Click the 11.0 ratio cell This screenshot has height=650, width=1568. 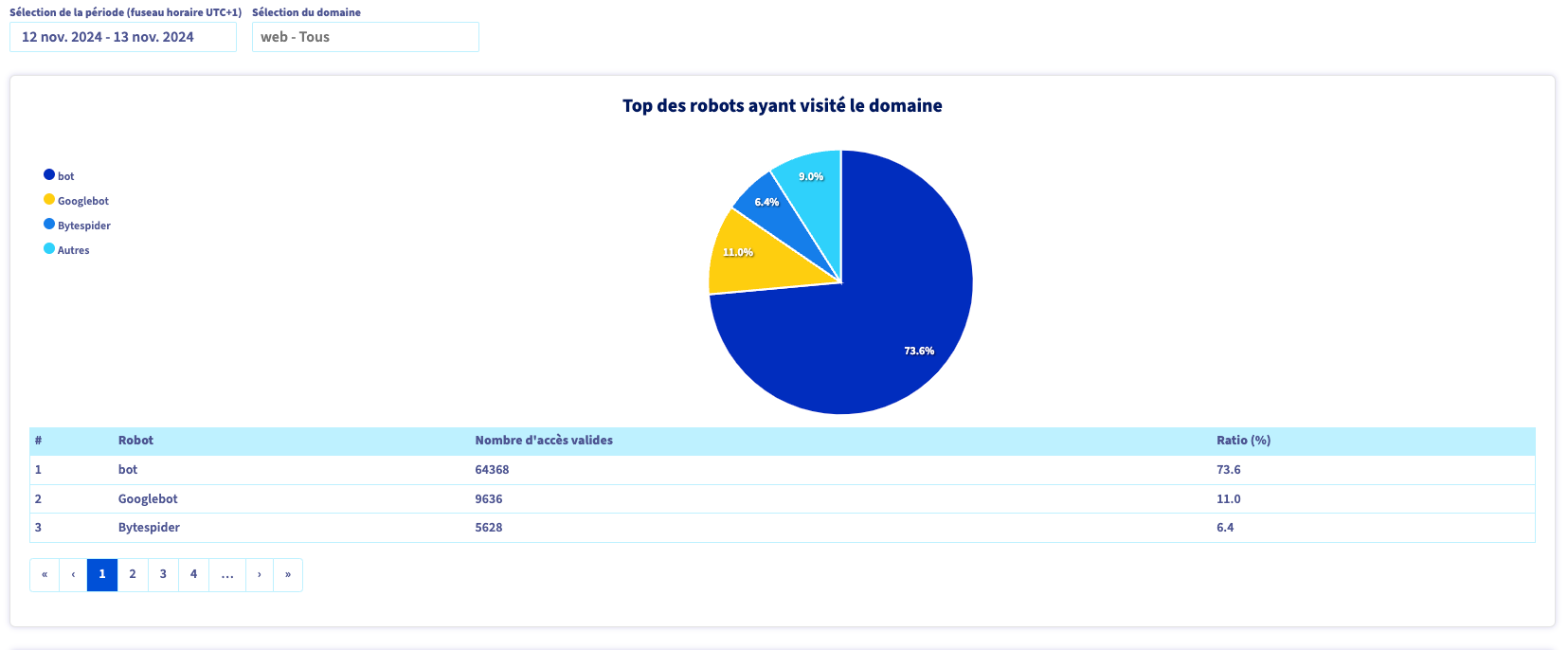point(1229,499)
